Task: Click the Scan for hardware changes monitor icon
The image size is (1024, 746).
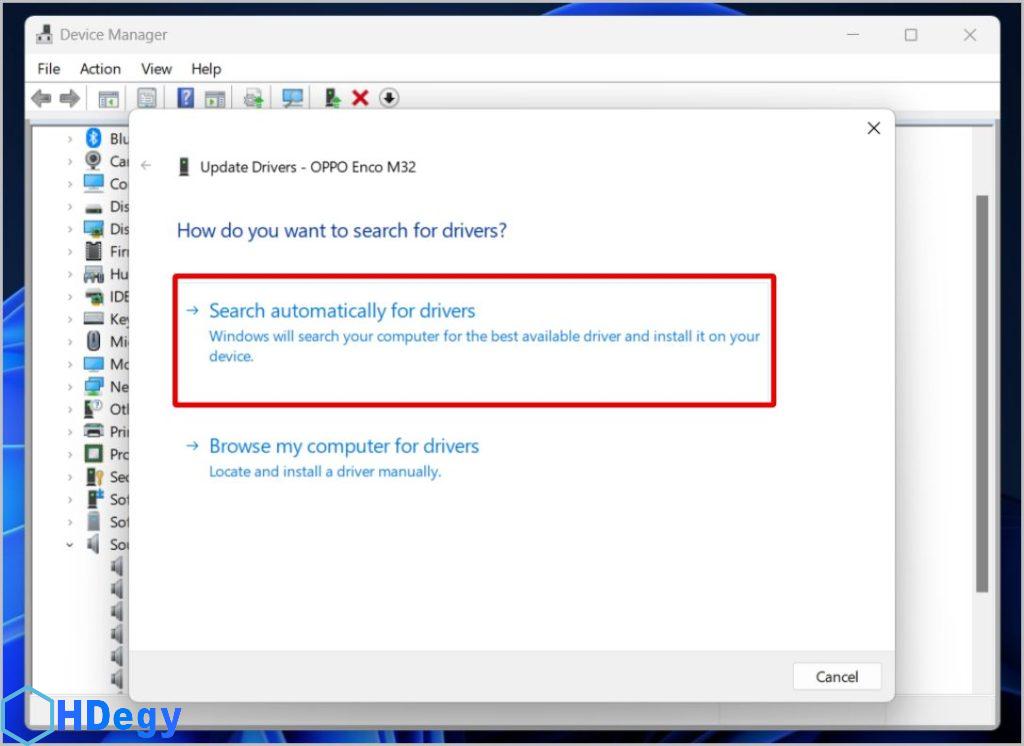Action: coord(292,98)
